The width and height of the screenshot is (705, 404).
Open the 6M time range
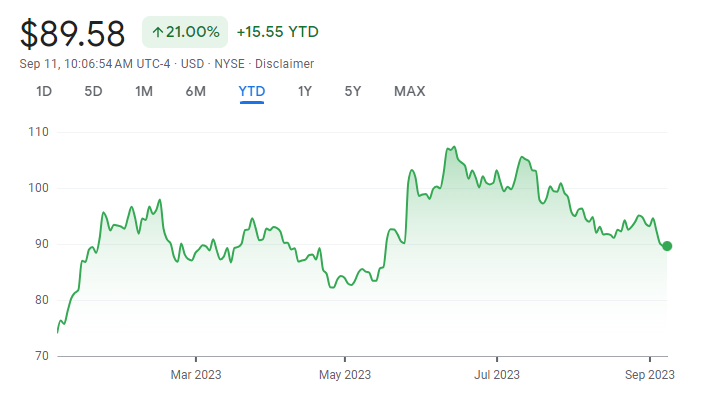click(x=195, y=91)
